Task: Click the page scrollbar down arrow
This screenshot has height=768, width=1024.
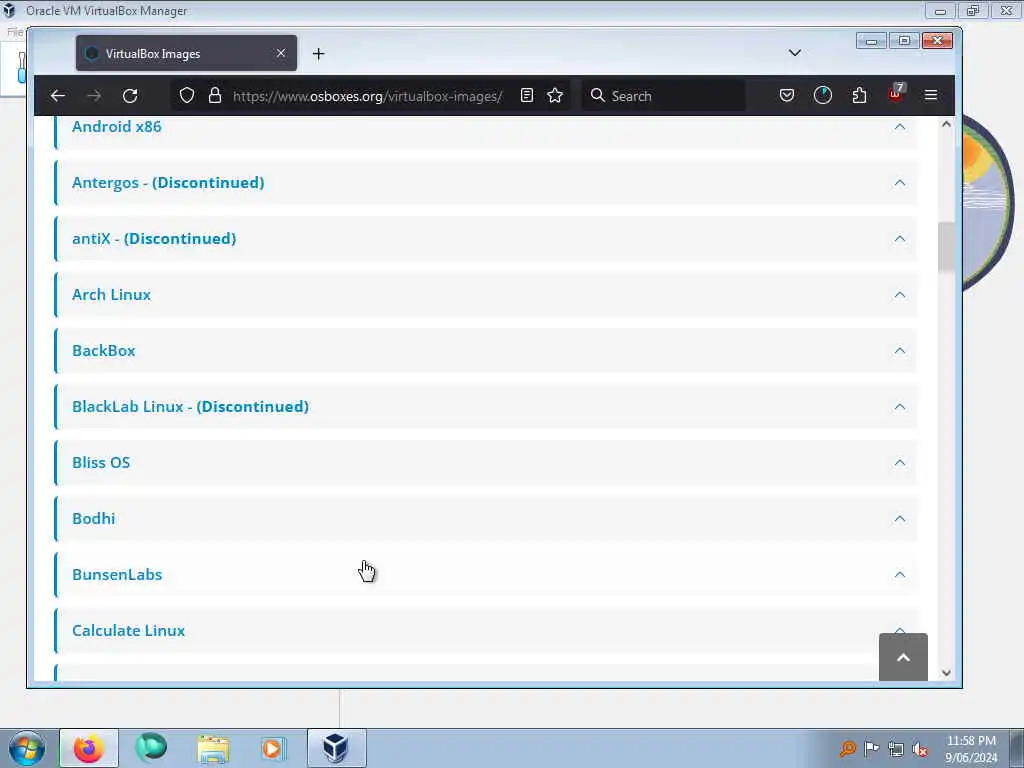Action: [x=946, y=673]
